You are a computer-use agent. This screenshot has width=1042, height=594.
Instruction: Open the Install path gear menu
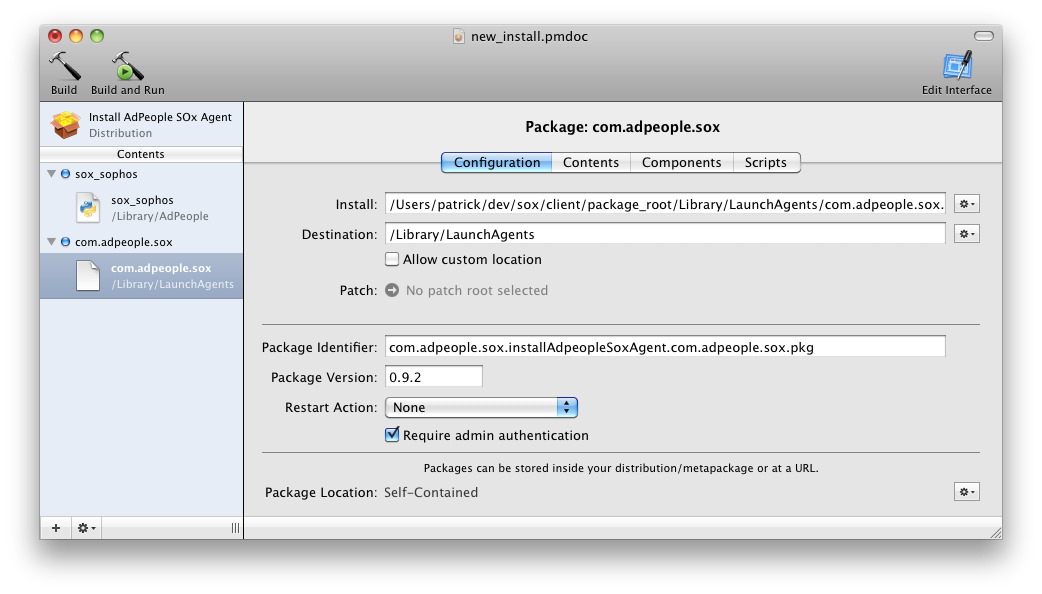coord(966,204)
